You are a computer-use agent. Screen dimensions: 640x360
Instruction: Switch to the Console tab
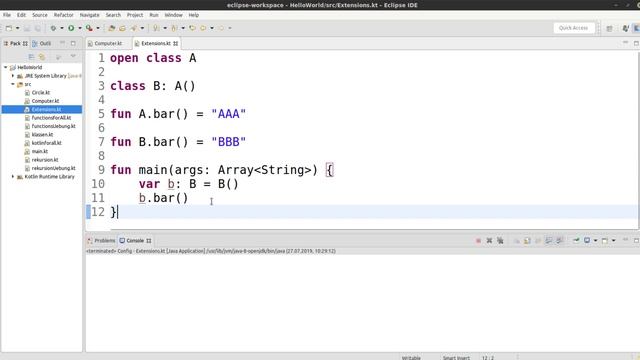pos(135,241)
